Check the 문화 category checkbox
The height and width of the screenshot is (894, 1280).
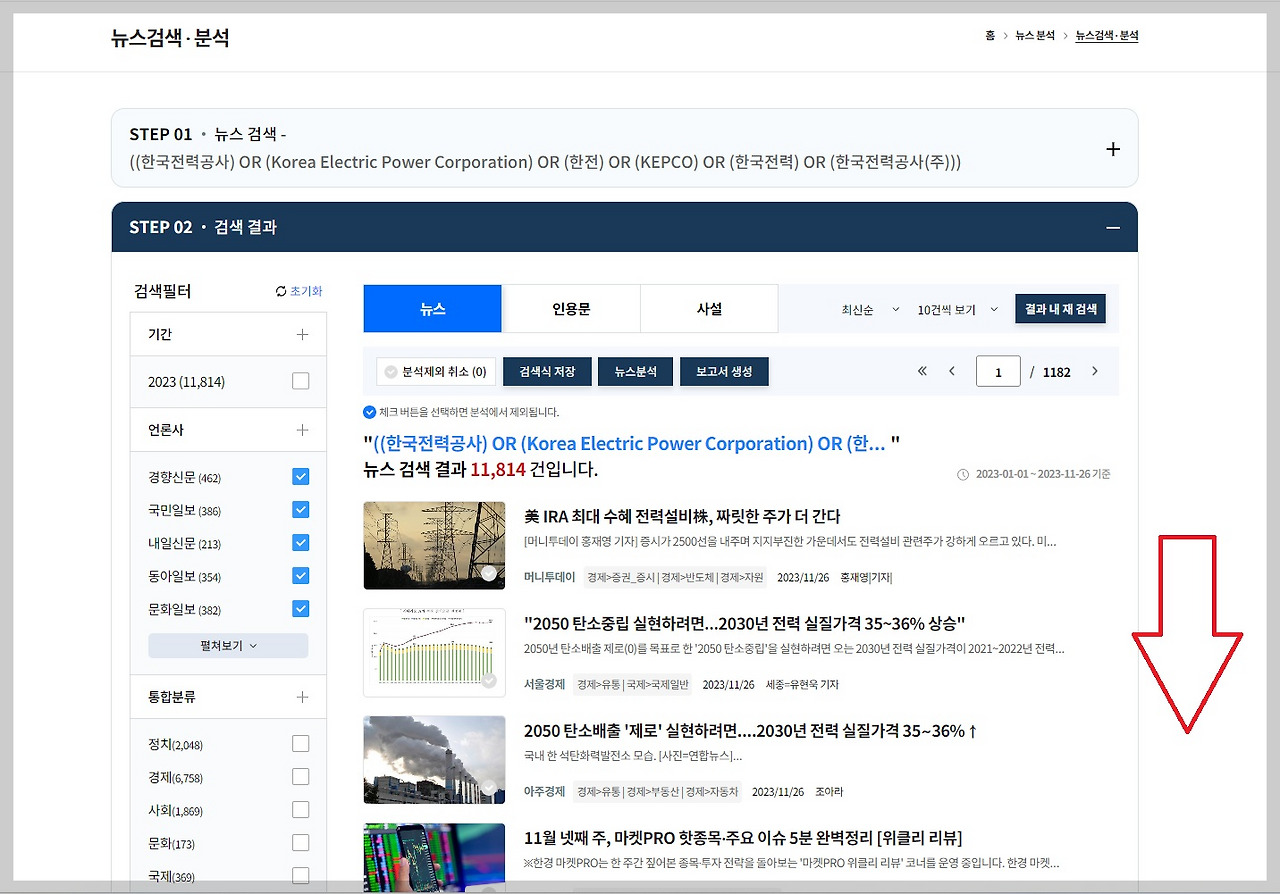pyautogui.click(x=301, y=843)
